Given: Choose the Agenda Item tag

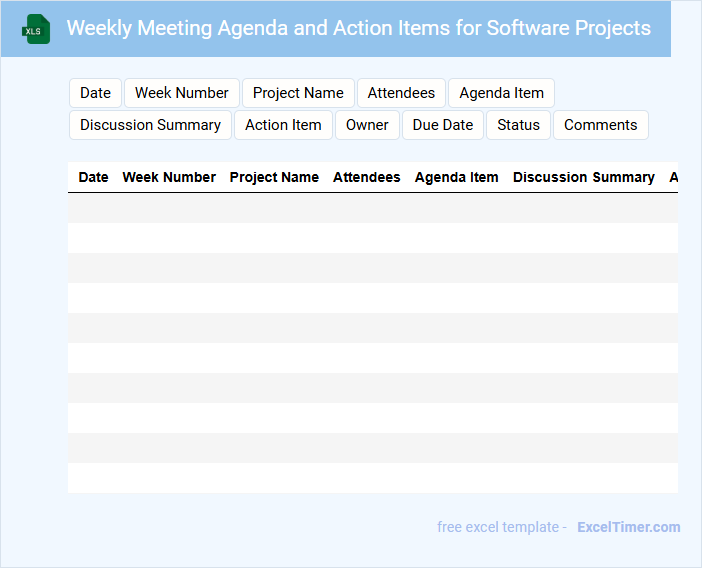Looking at the screenshot, I should coord(501,93).
